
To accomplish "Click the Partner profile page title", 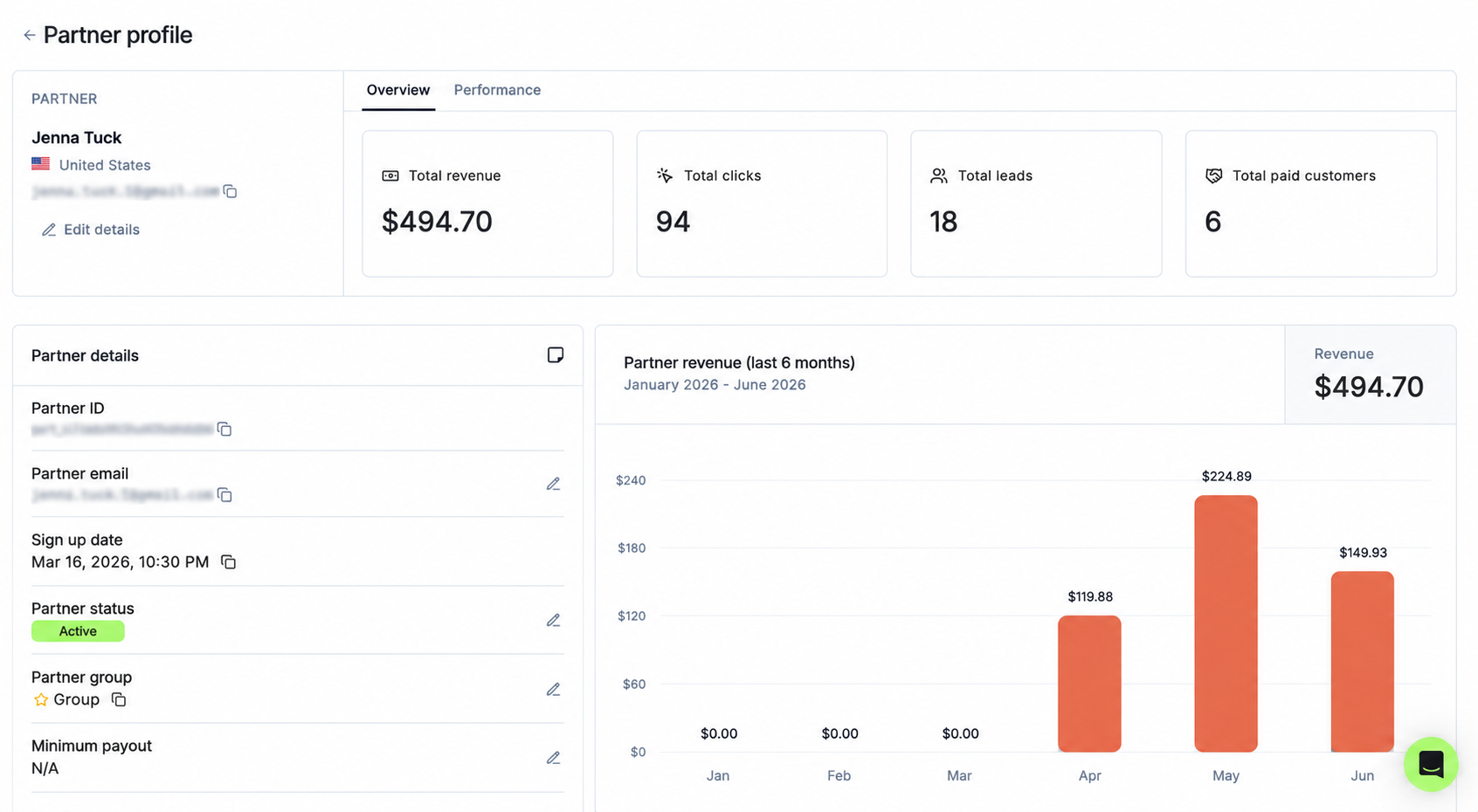I will click(118, 35).
